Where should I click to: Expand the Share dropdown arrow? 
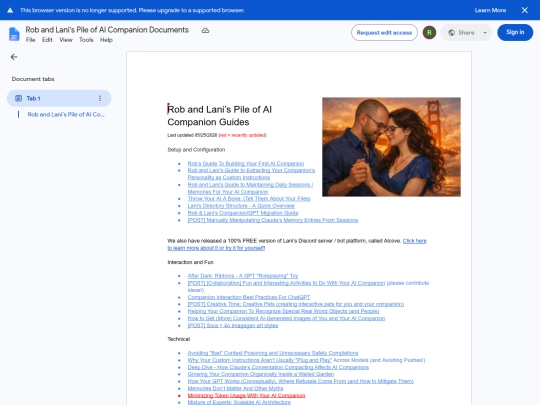485,33
